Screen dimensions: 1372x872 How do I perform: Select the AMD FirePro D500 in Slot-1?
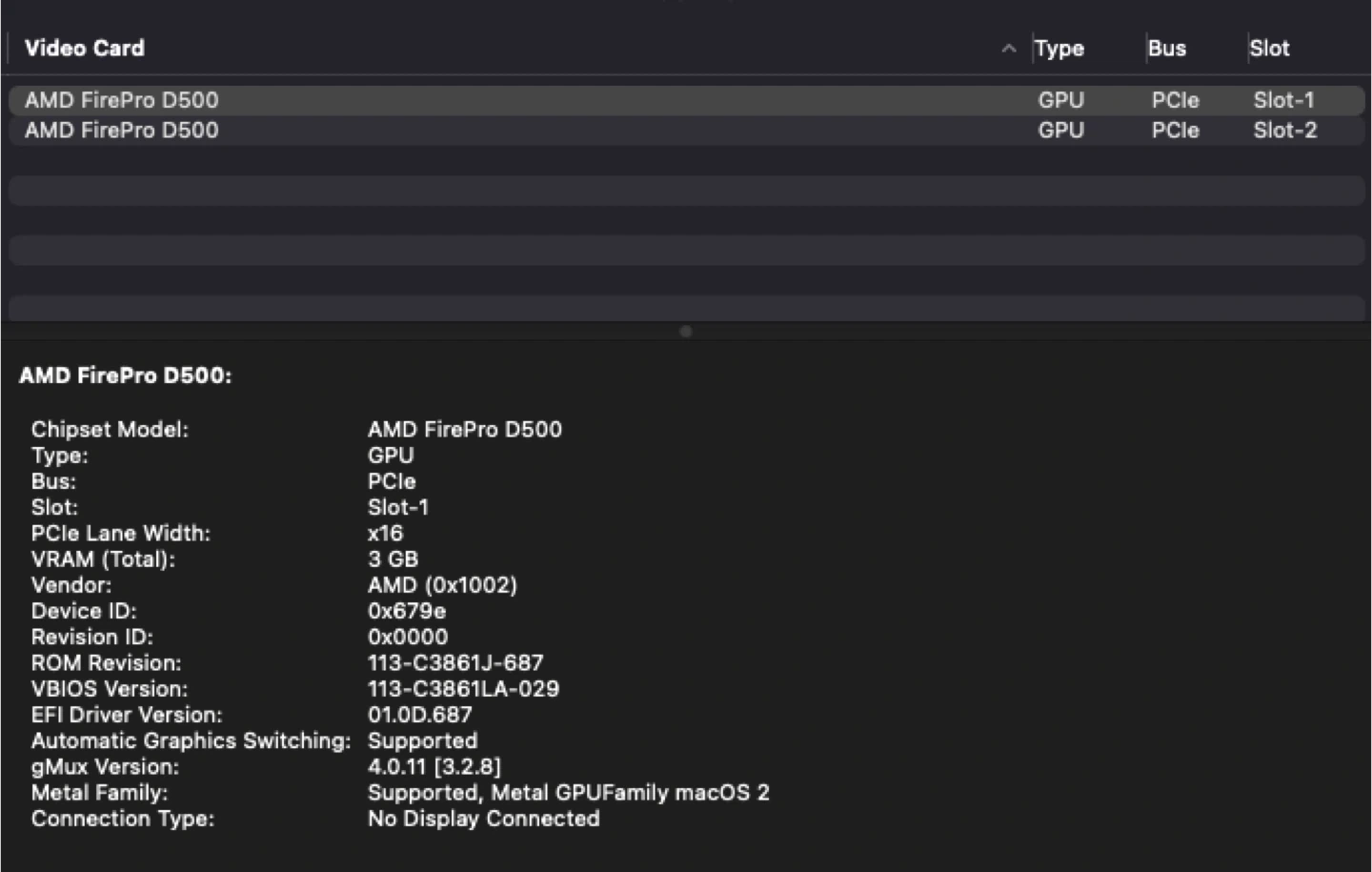pos(122,100)
